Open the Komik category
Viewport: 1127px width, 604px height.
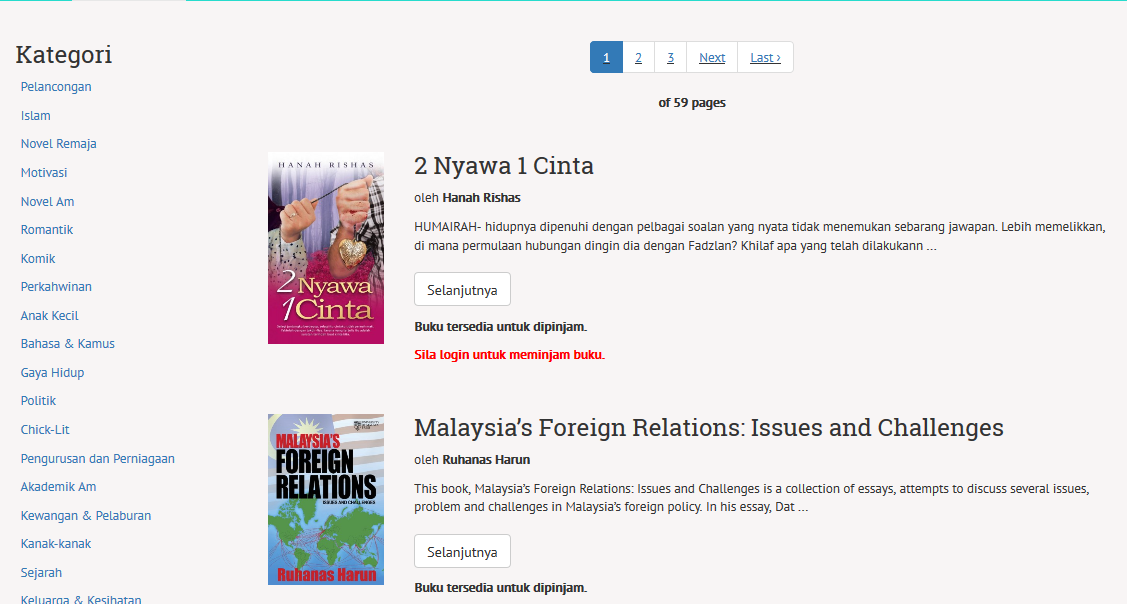point(38,258)
